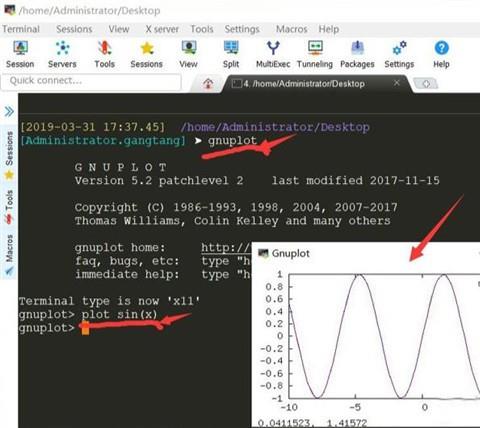The height and width of the screenshot is (428, 480).
Task: Click the 'plot sin(x)' command text
Action: [119, 315]
